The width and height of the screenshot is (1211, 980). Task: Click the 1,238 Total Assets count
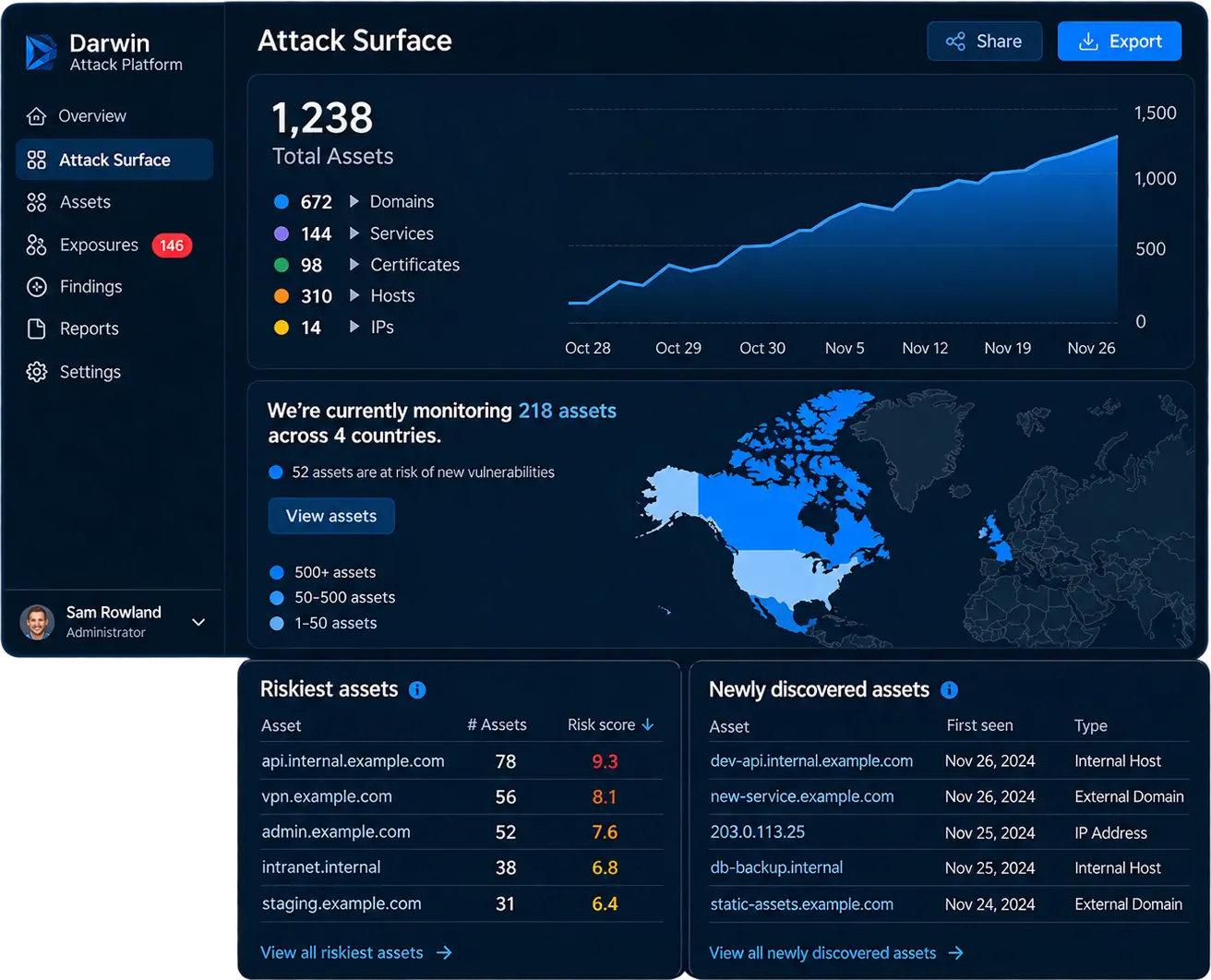click(322, 119)
